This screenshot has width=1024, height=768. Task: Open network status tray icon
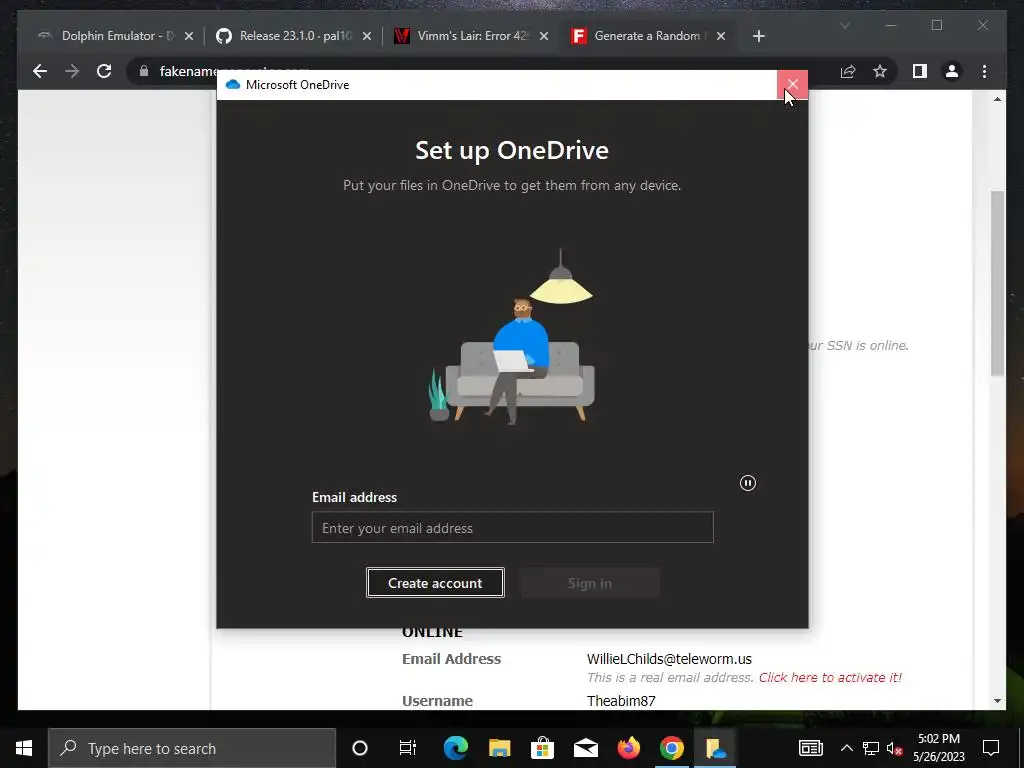[x=871, y=748]
